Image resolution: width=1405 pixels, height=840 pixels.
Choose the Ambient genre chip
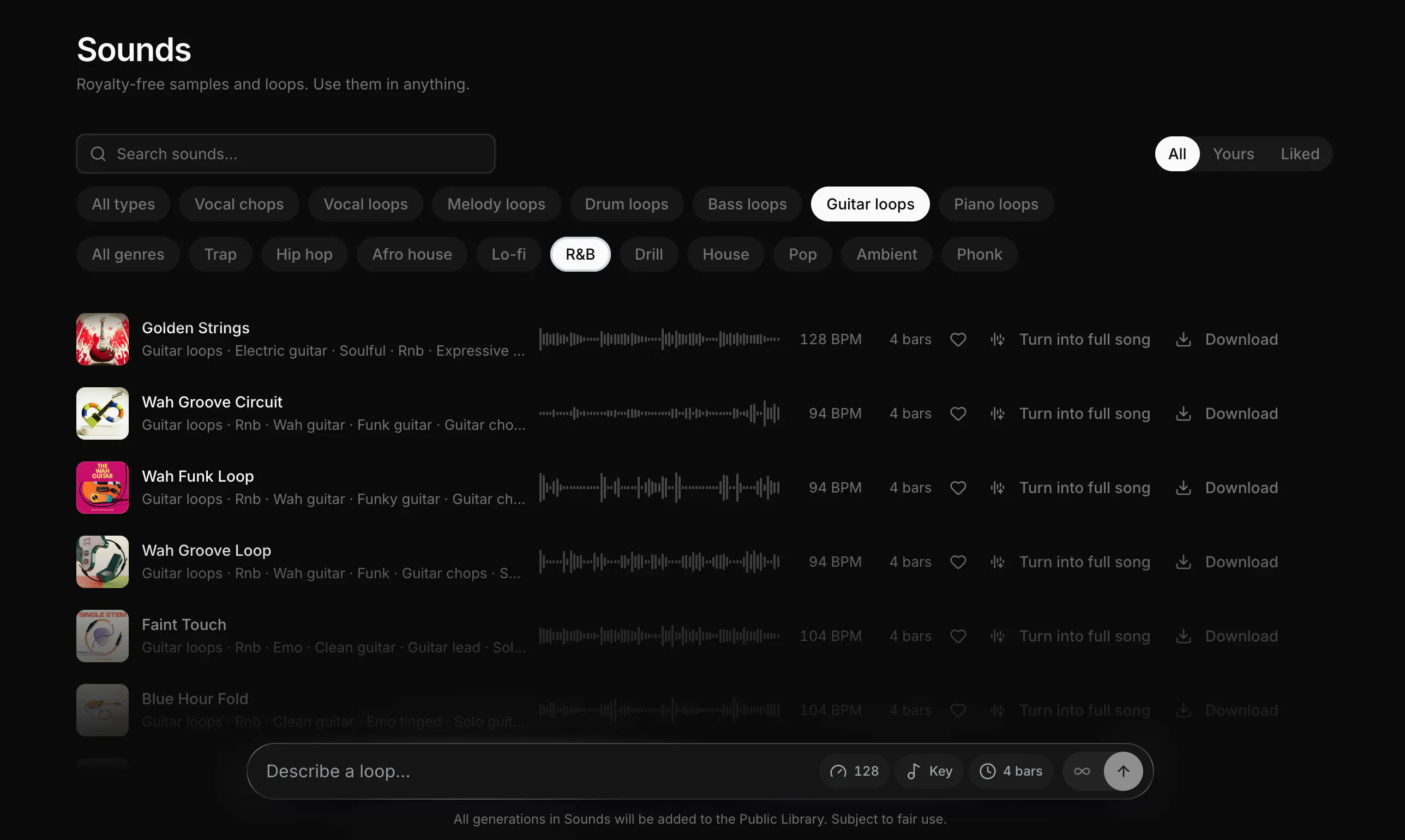(887, 255)
